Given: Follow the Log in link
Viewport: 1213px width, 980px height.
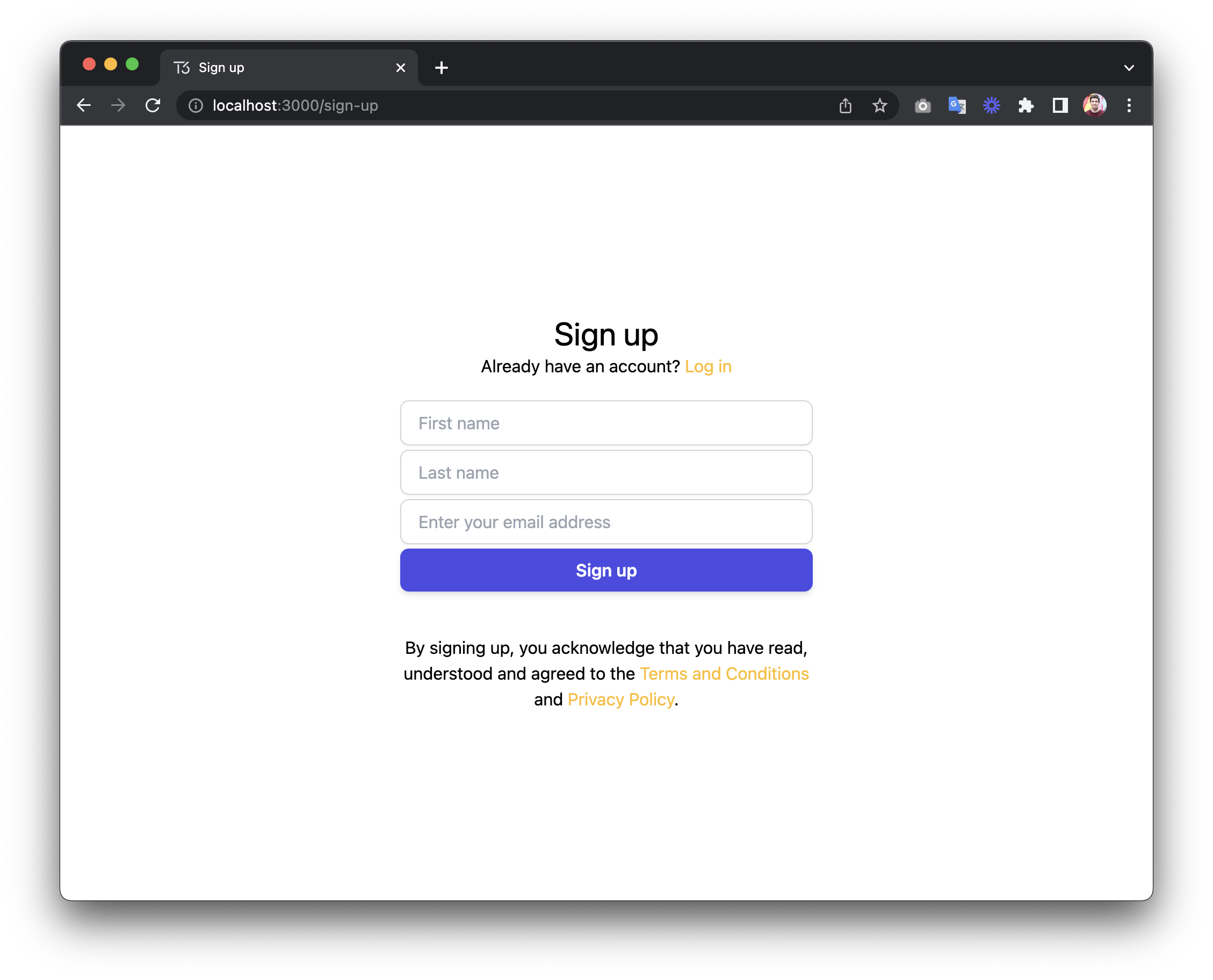Looking at the screenshot, I should pos(708,366).
